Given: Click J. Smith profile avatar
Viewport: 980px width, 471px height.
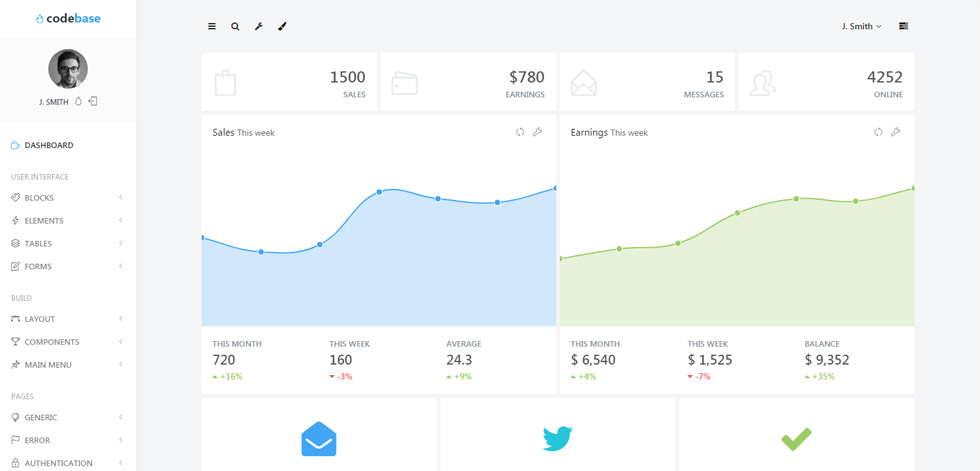Looking at the screenshot, I should (68, 69).
